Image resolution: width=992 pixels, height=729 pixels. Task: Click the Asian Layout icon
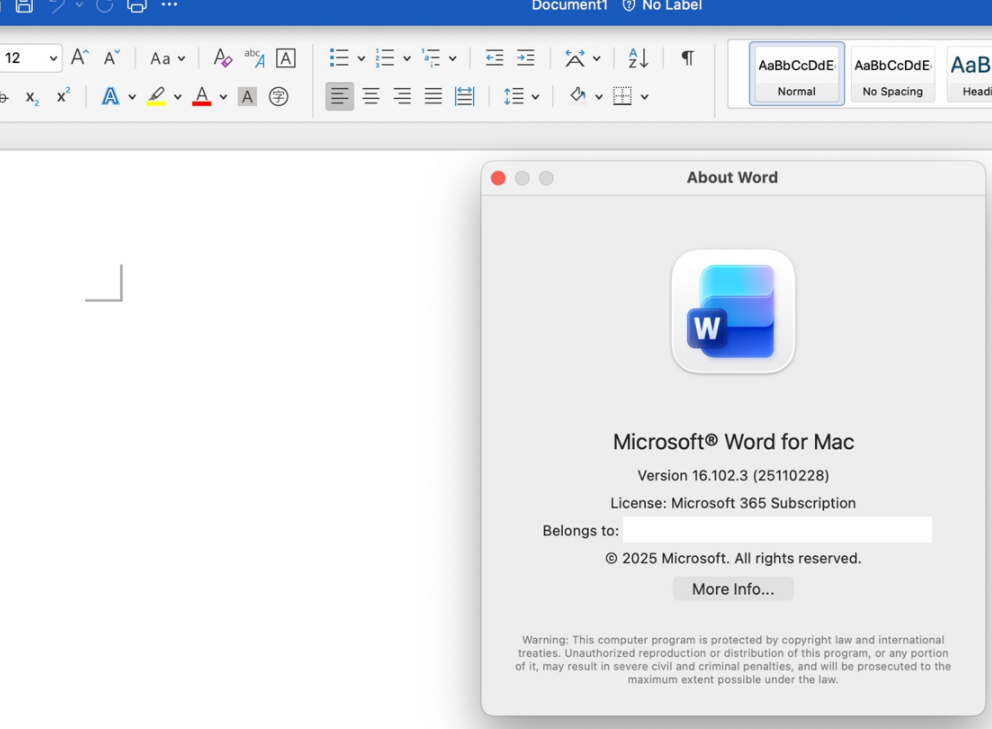574,58
